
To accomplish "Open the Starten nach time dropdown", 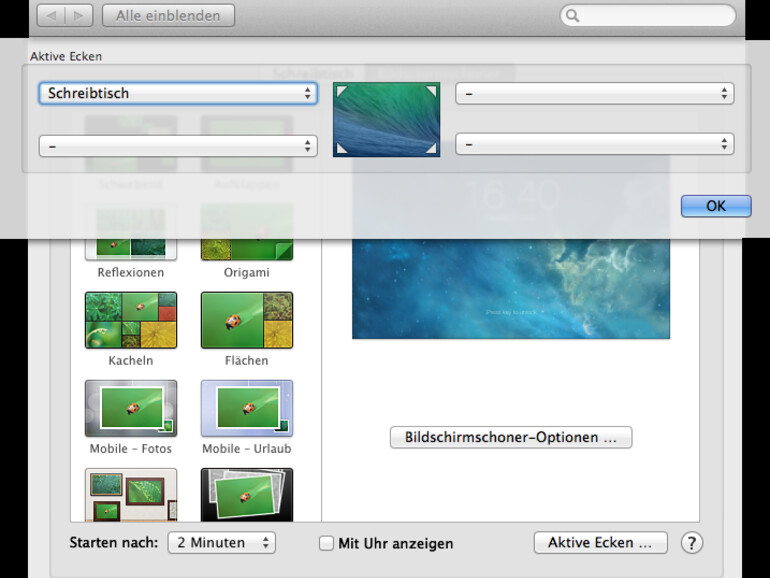I will click(x=221, y=543).
